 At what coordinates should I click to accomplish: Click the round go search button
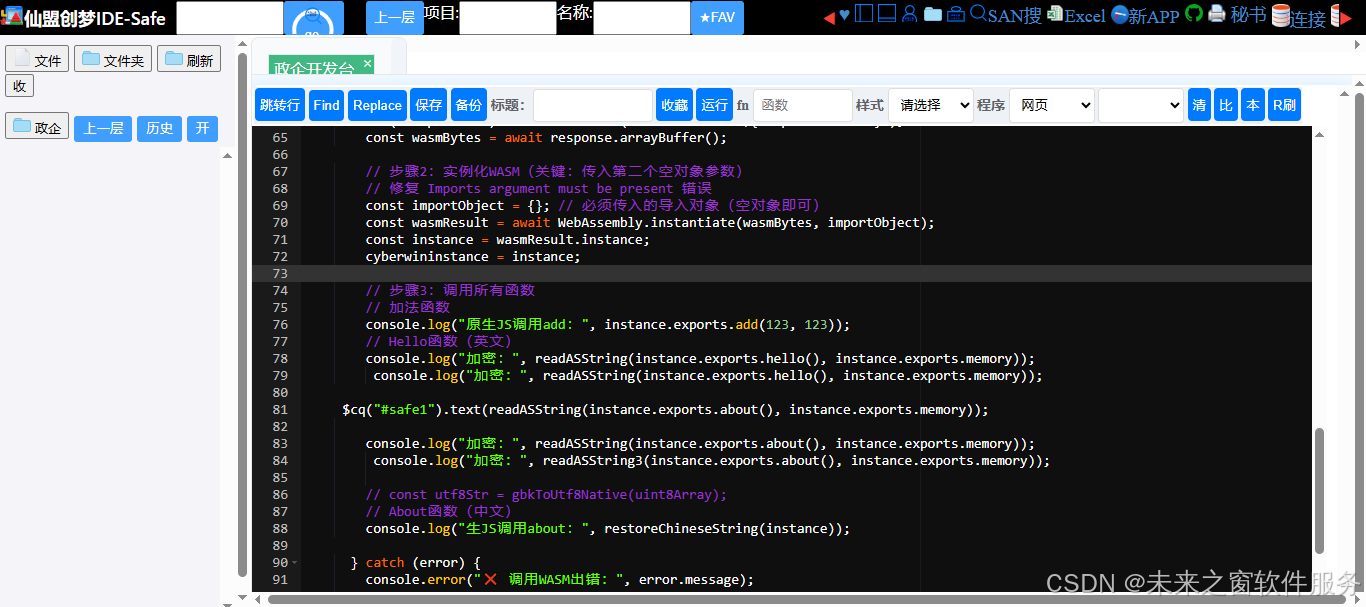click(x=313, y=19)
